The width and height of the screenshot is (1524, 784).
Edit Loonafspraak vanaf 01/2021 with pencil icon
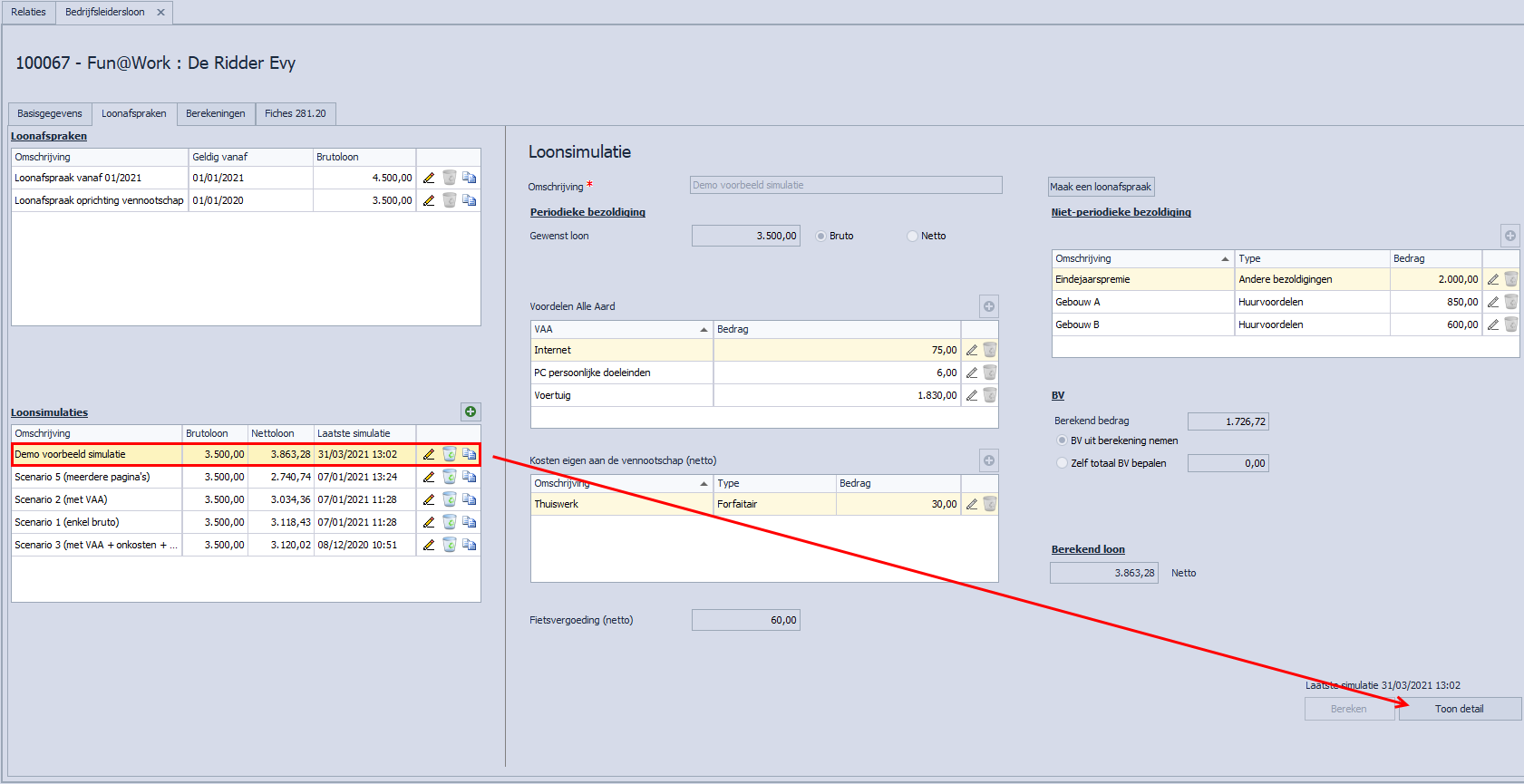click(x=429, y=178)
